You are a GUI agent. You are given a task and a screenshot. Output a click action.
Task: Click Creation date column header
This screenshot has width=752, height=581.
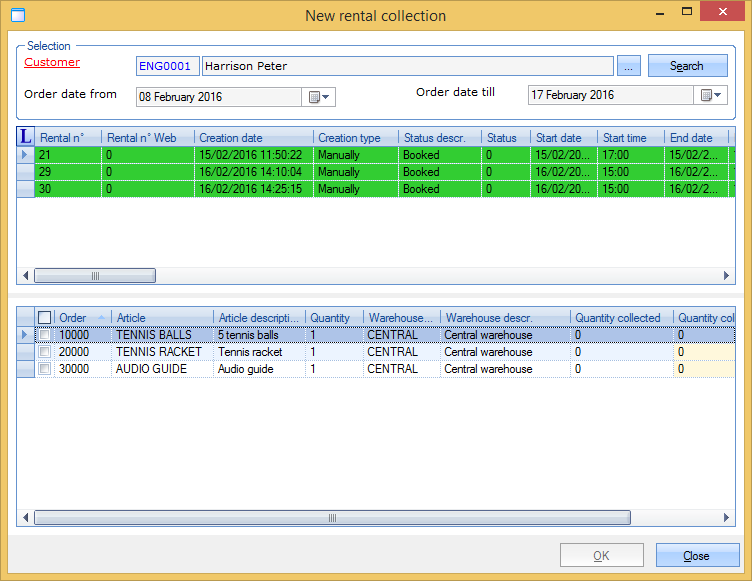tap(252, 138)
